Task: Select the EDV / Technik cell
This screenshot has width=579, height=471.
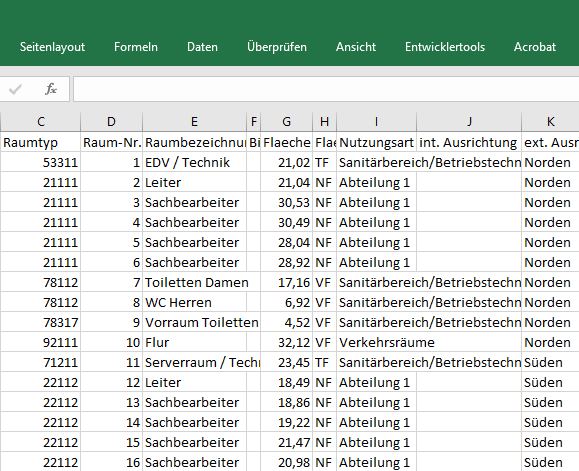Action: point(195,162)
